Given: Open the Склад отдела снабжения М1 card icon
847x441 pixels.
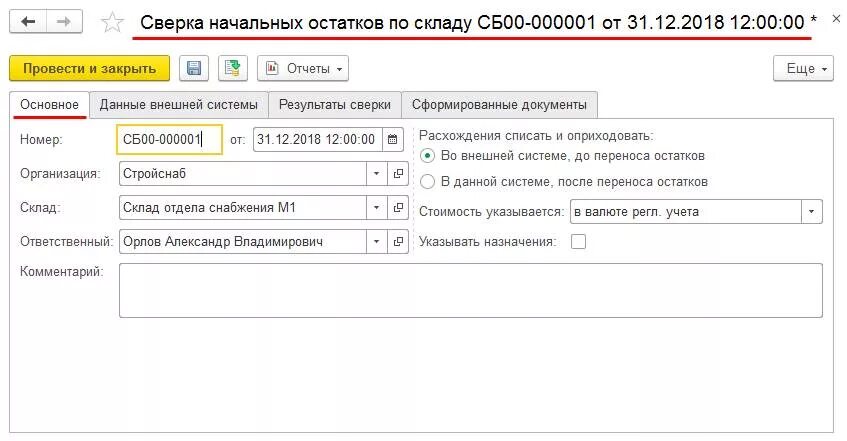Looking at the screenshot, I should click(x=398, y=208).
